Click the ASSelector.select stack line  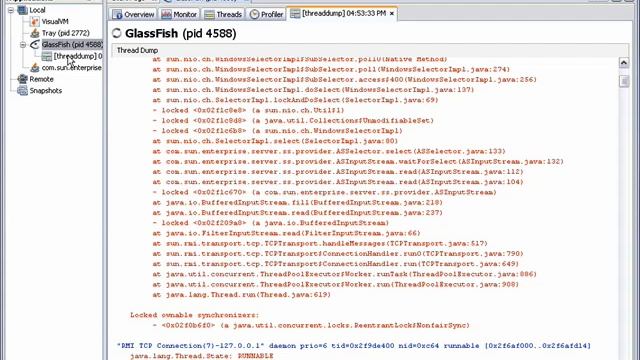coord(329,151)
